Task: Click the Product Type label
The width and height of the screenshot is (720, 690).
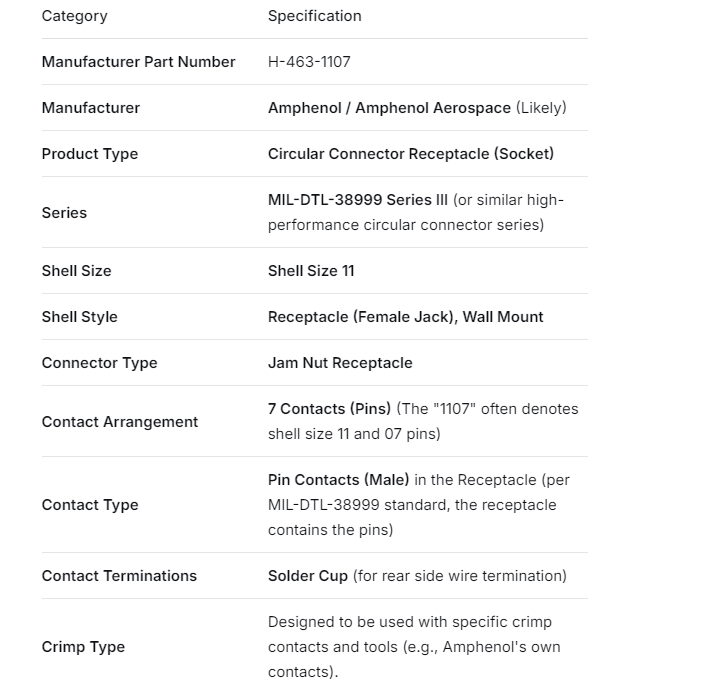Action: [90, 154]
